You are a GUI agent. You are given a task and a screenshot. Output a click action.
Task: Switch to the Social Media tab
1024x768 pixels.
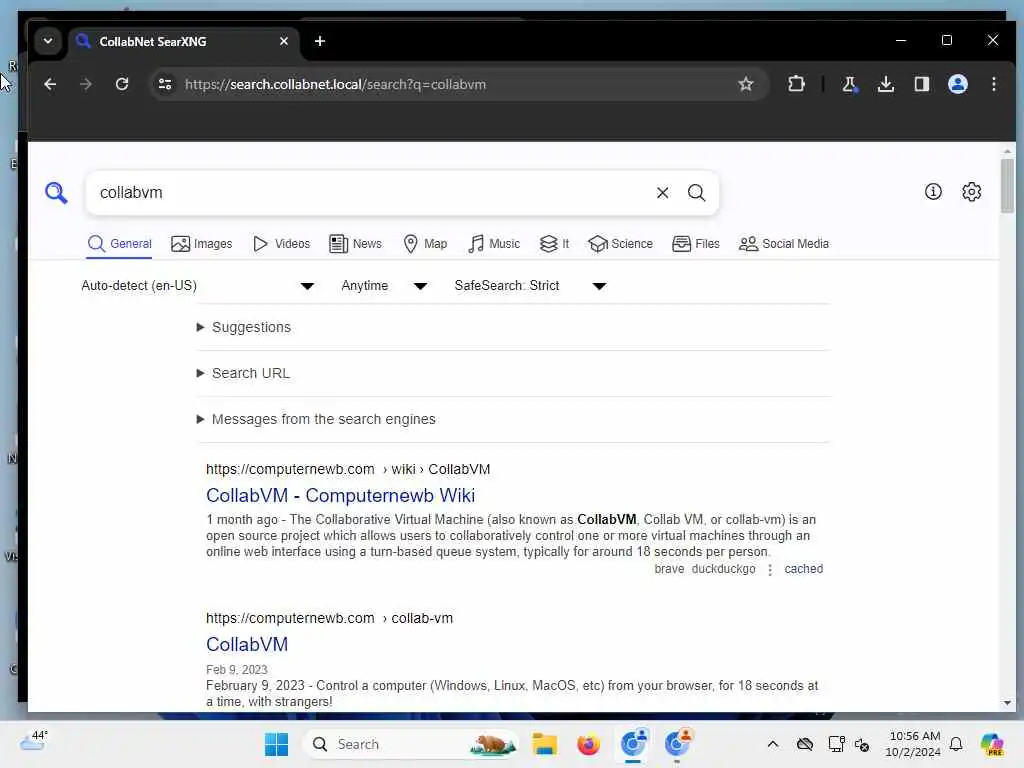click(784, 244)
